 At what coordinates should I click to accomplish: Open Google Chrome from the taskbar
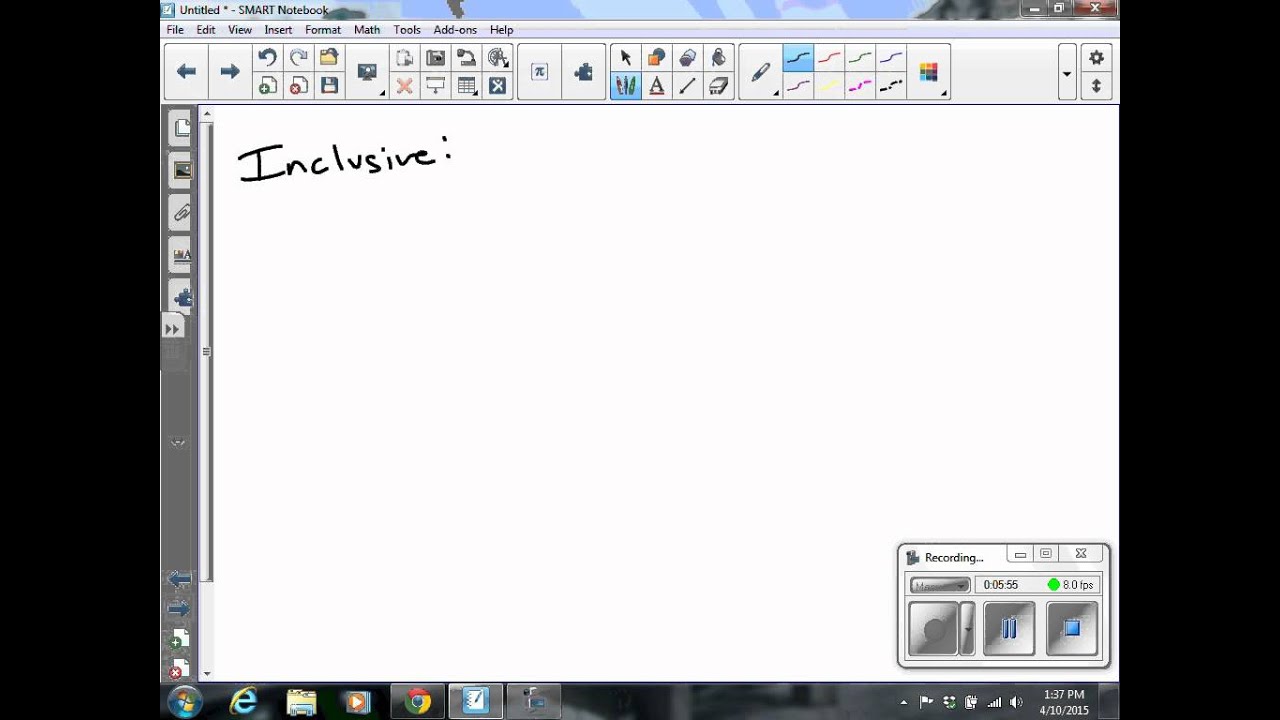[x=418, y=702]
